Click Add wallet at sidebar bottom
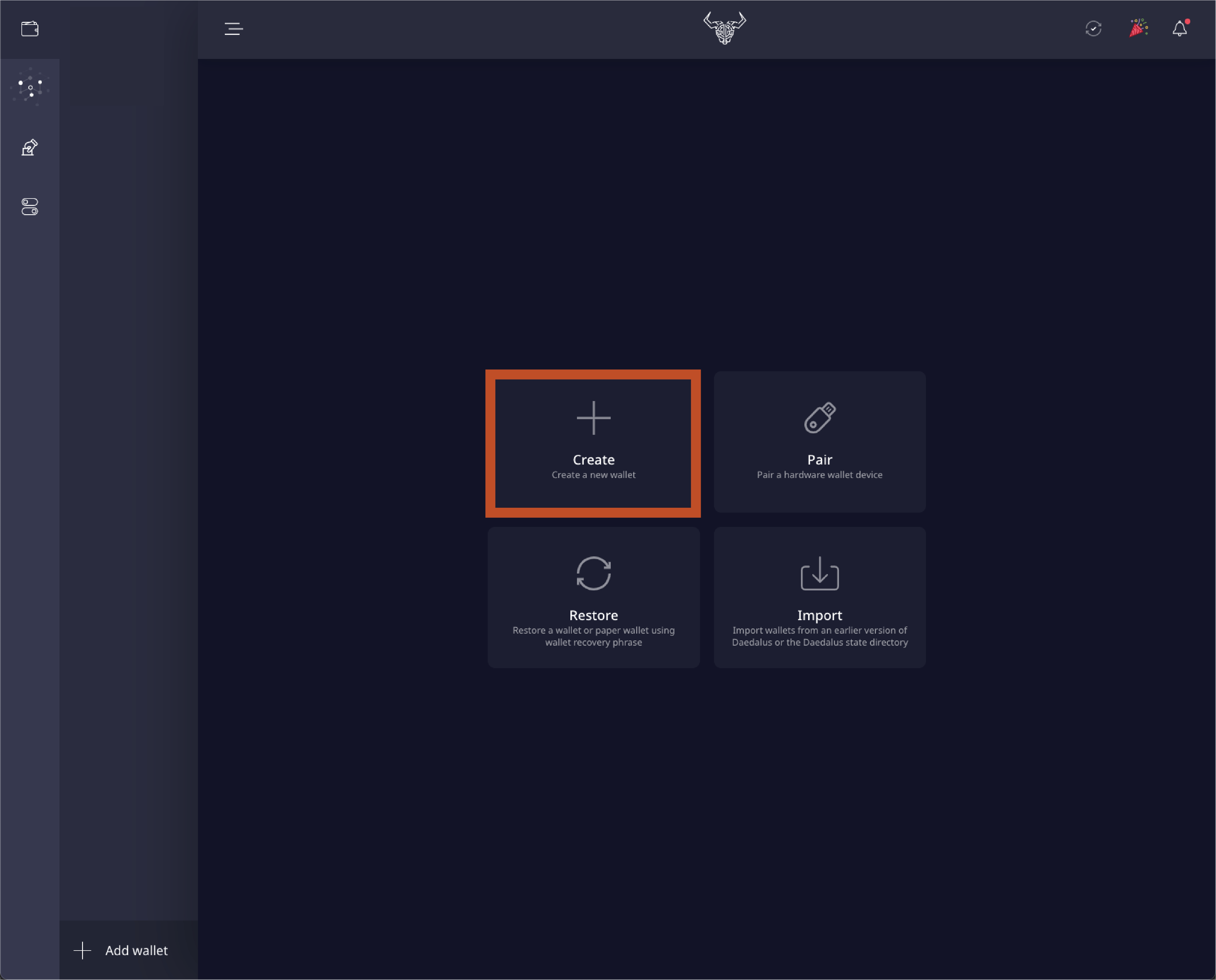This screenshot has width=1216, height=980. pos(129,951)
